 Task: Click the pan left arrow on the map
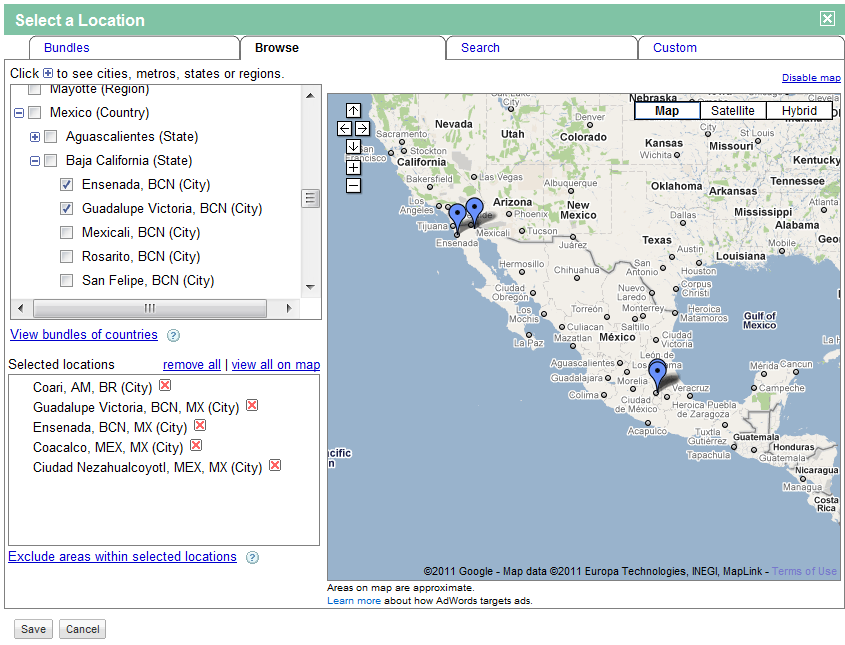343,128
